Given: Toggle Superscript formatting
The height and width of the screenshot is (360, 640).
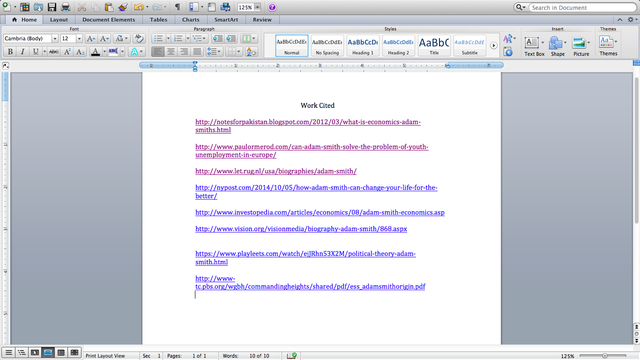Looking at the screenshot, I should (x=67, y=51).
